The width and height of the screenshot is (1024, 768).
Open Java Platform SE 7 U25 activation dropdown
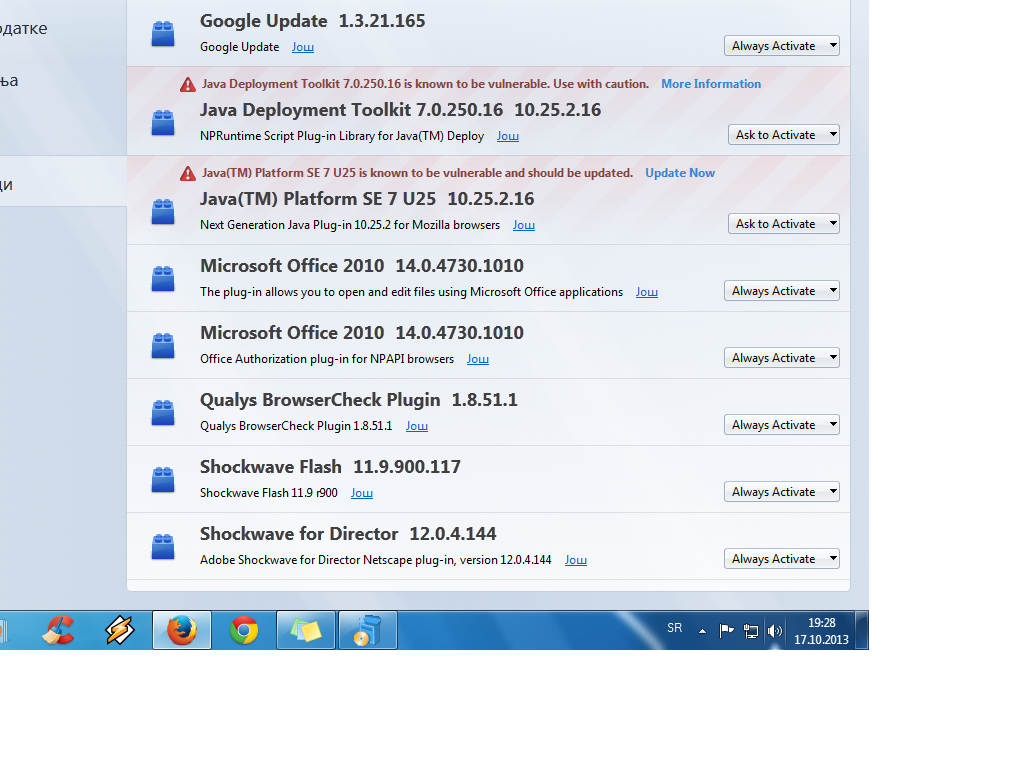click(784, 223)
